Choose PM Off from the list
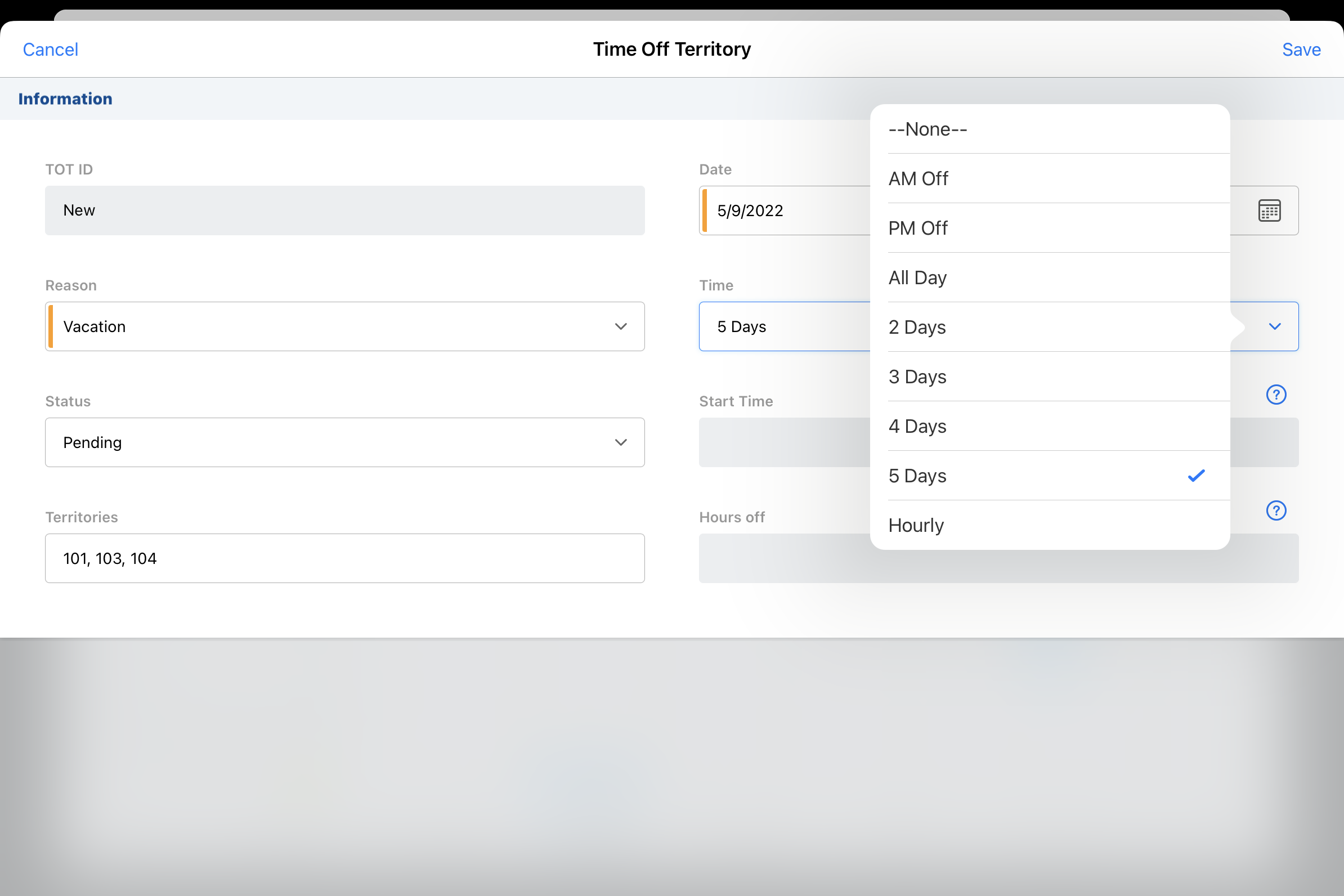Viewport: 1344px width, 896px height. [1049, 229]
